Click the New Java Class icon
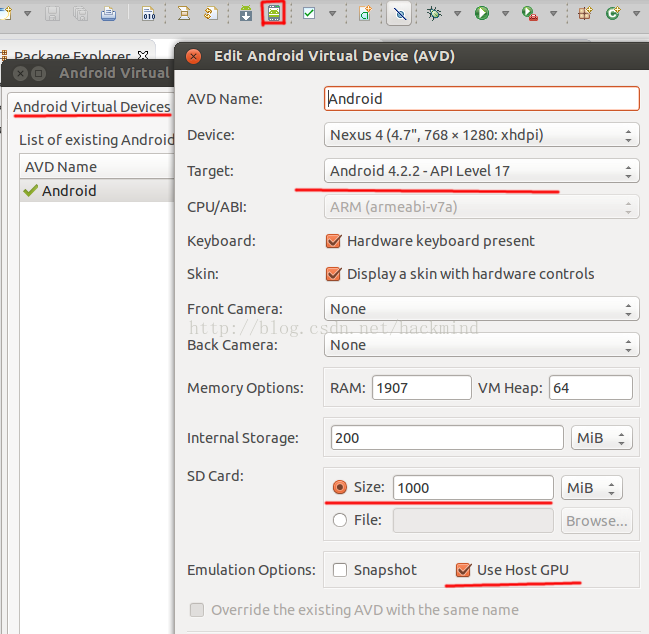The height and width of the screenshot is (634, 649). click(613, 13)
